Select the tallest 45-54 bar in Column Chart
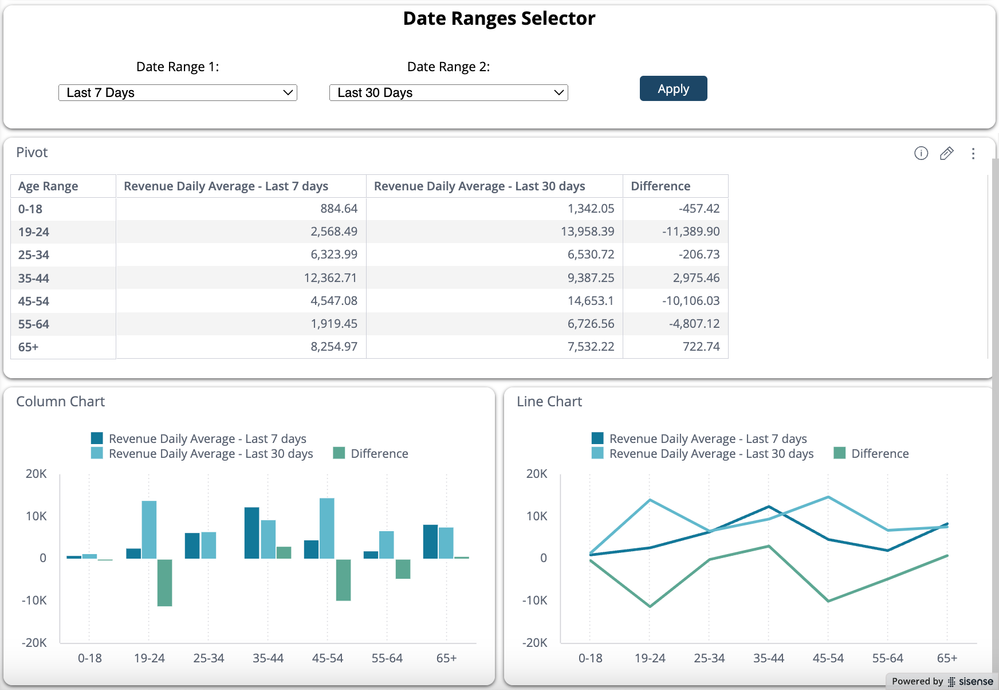The image size is (999, 690). pos(326,528)
